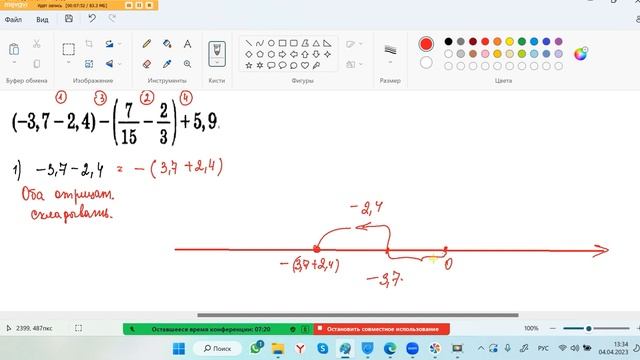Pick the pink color swatch
The height and width of the screenshot is (360, 640).
pos(485,53)
